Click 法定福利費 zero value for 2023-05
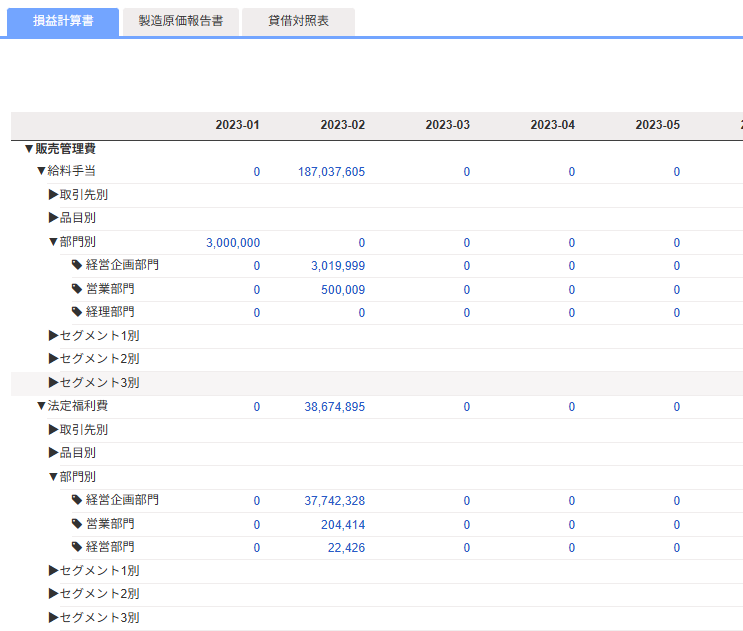The height and width of the screenshot is (631, 743). [677, 406]
